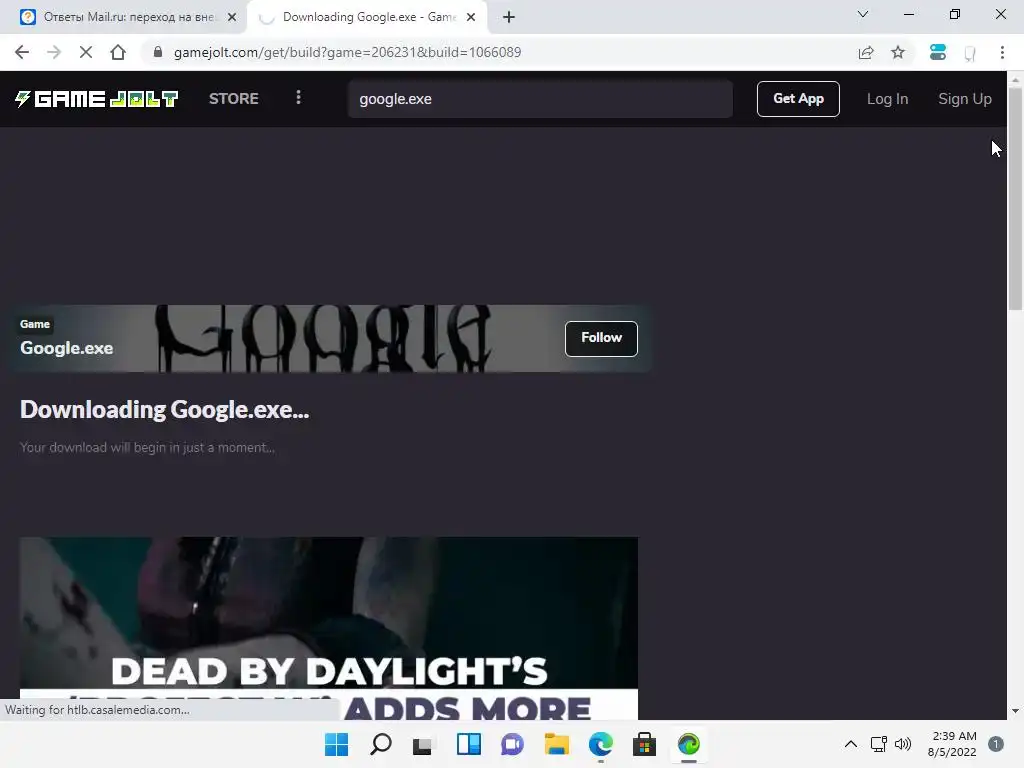Open Widgets from taskbar
This screenshot has height=768, width=1024.
pos(468,744)
